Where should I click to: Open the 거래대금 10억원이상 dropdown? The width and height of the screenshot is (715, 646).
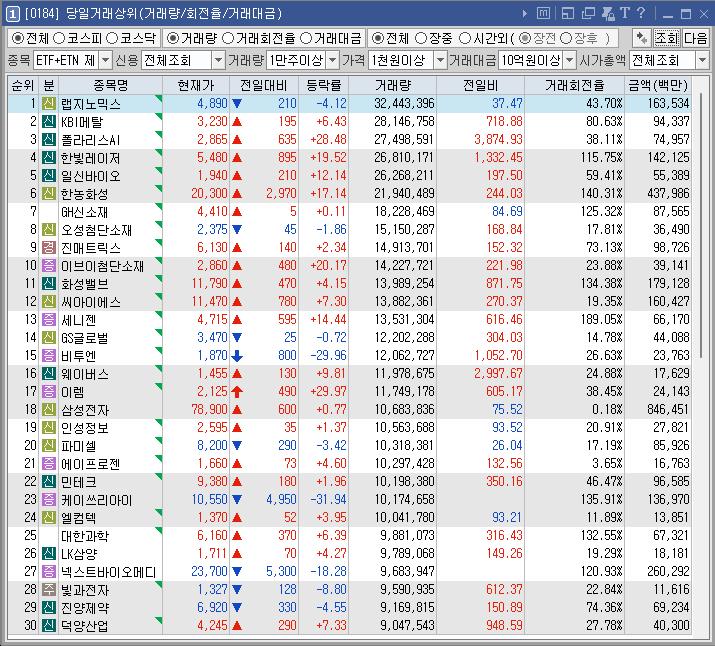click(570, 60)
